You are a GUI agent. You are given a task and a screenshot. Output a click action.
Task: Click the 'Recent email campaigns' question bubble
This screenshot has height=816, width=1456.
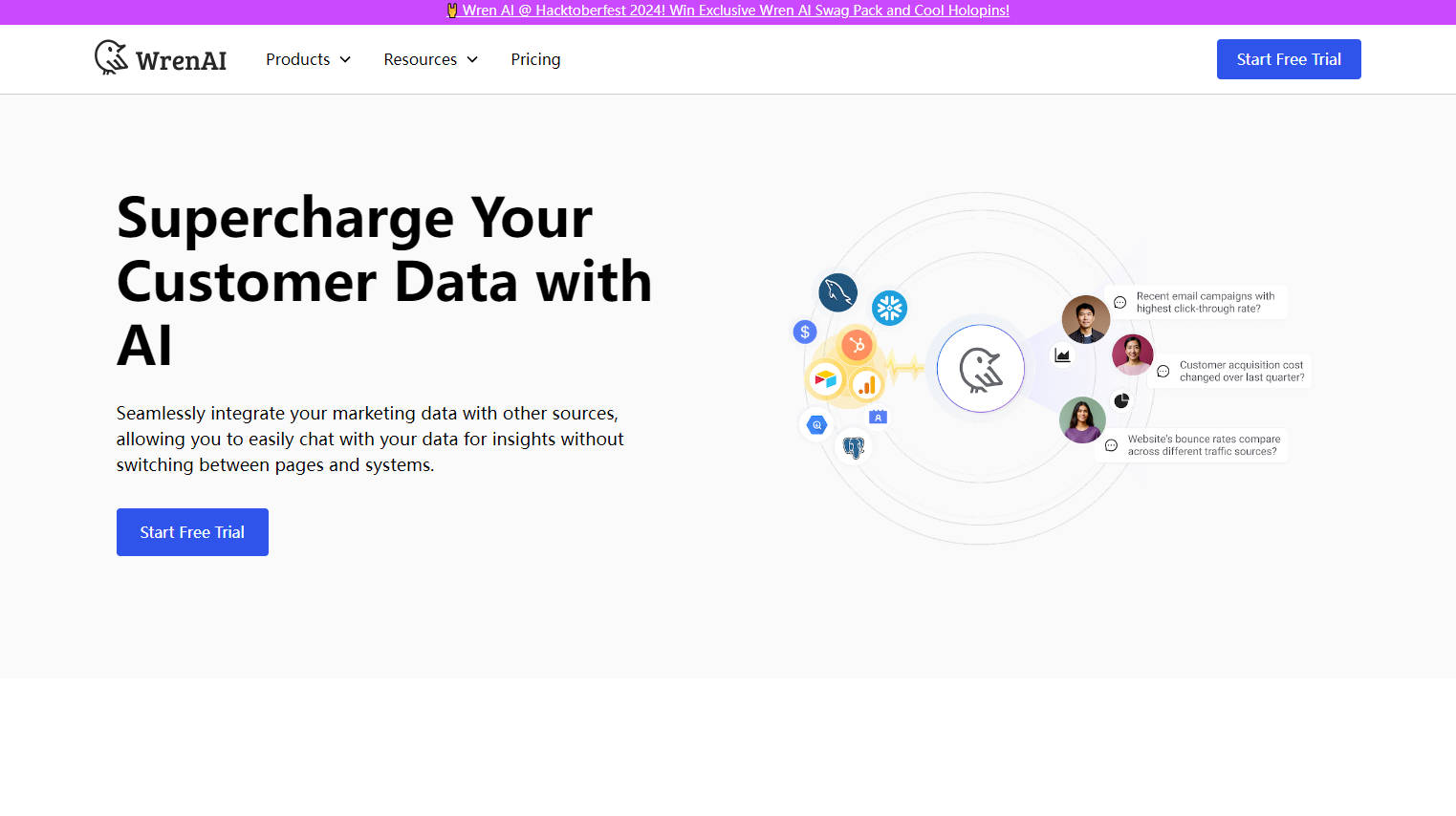pos(1197,302)
